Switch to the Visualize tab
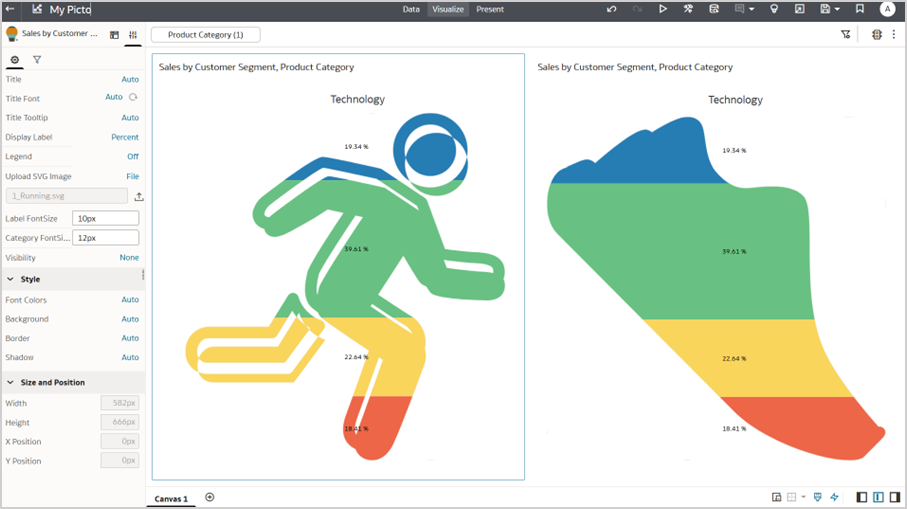 tap(448, 9)
